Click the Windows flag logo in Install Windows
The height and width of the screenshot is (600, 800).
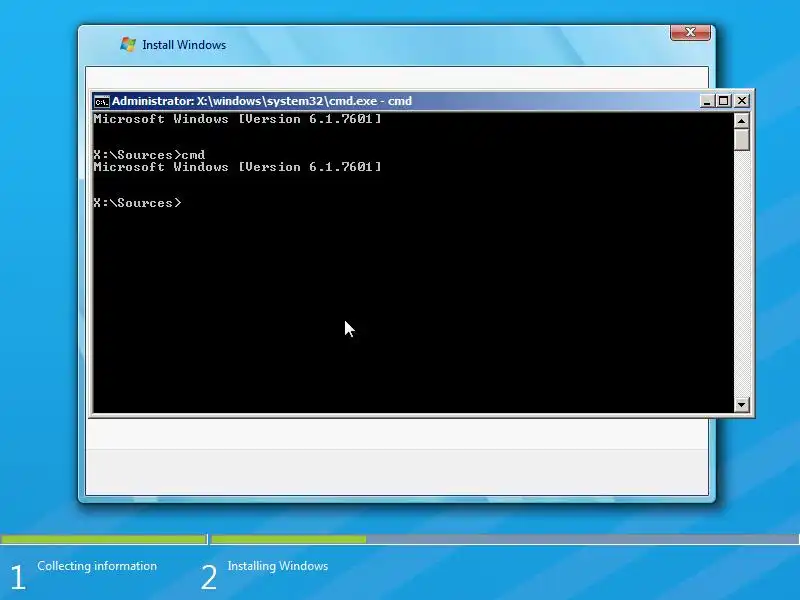(128, 44)
